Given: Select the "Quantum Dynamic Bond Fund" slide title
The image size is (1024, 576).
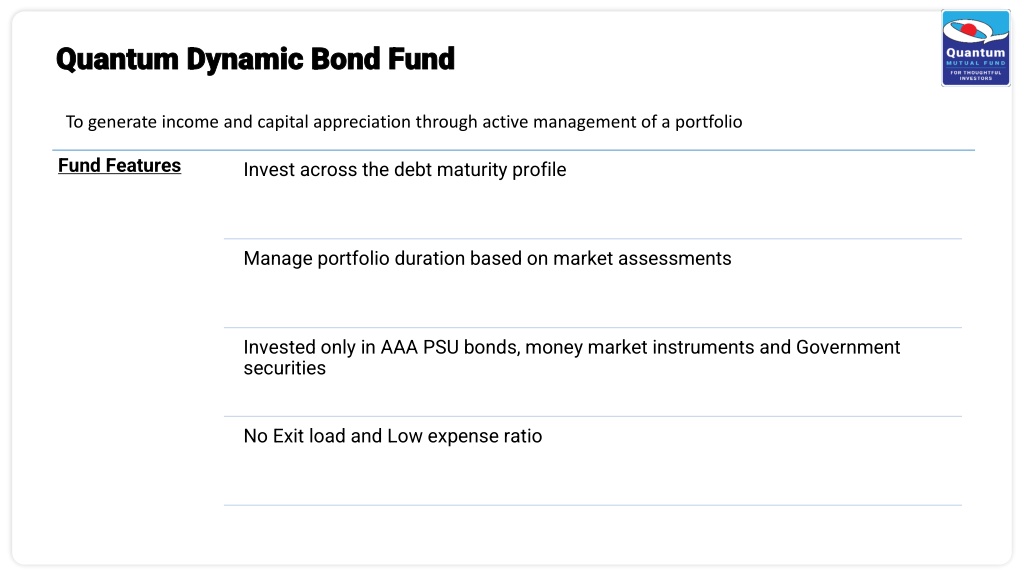Looking at the screenshot, I should 255,59.
